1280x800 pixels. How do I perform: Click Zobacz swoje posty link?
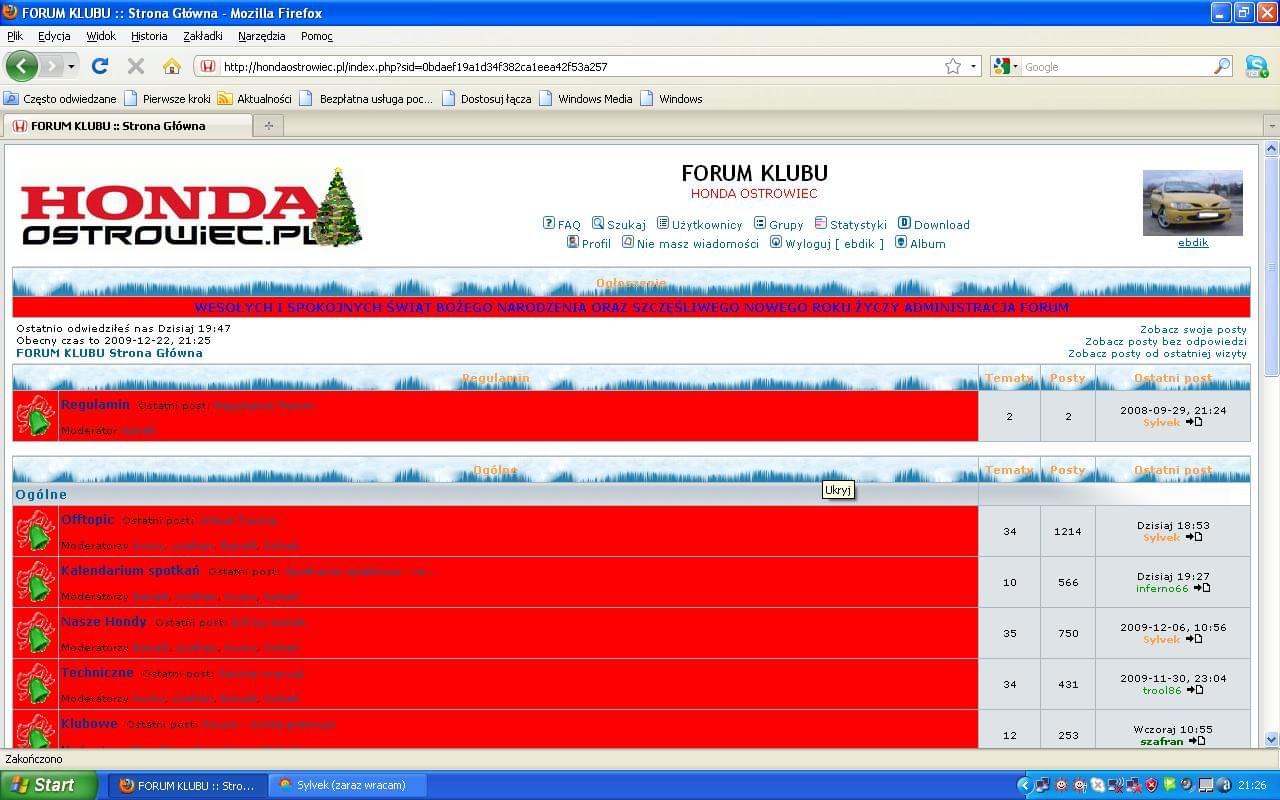tap(1193, 330)
